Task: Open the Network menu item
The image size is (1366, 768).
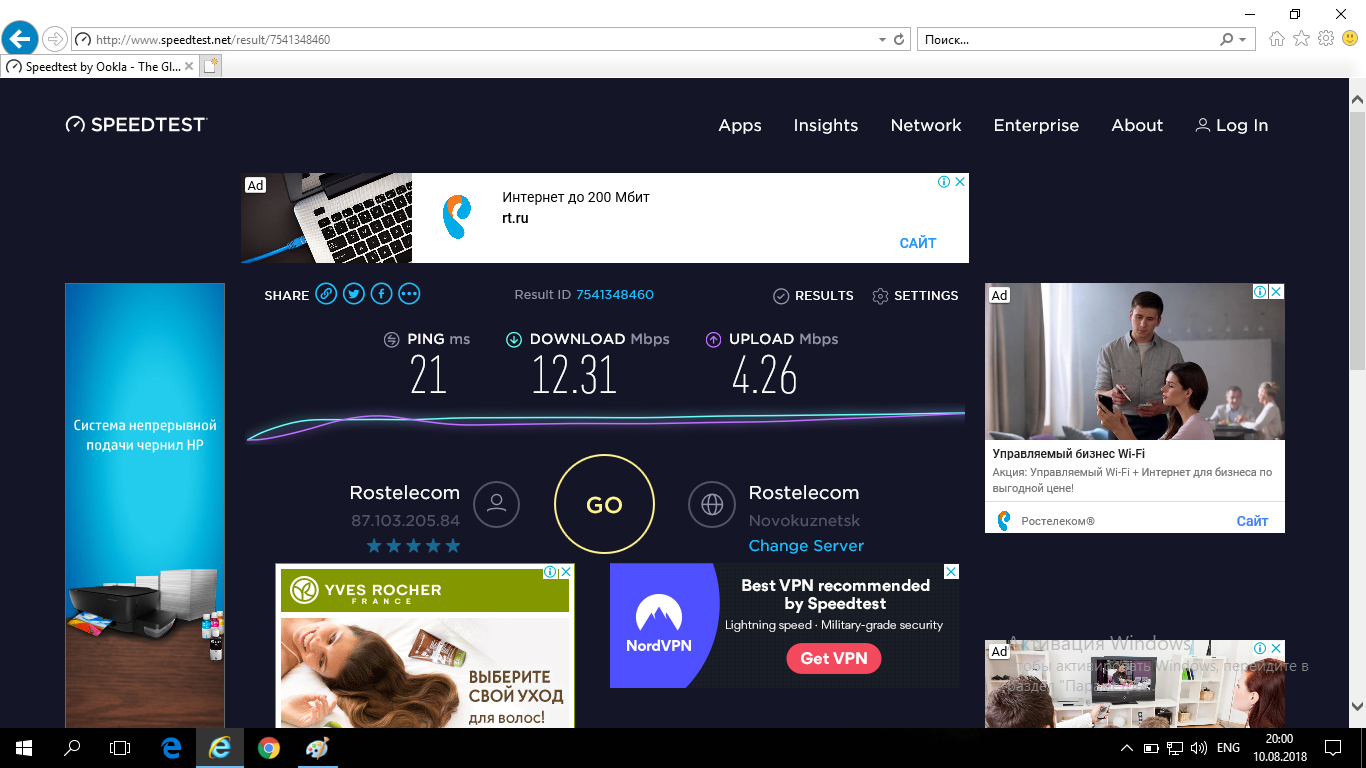Action: [926, 125]
